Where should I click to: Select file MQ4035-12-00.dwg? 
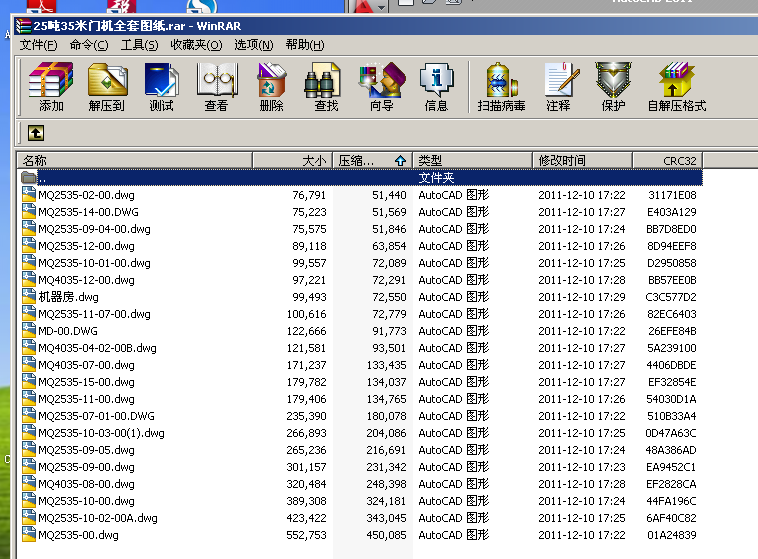pyautogui.click(x=362, y=280)
